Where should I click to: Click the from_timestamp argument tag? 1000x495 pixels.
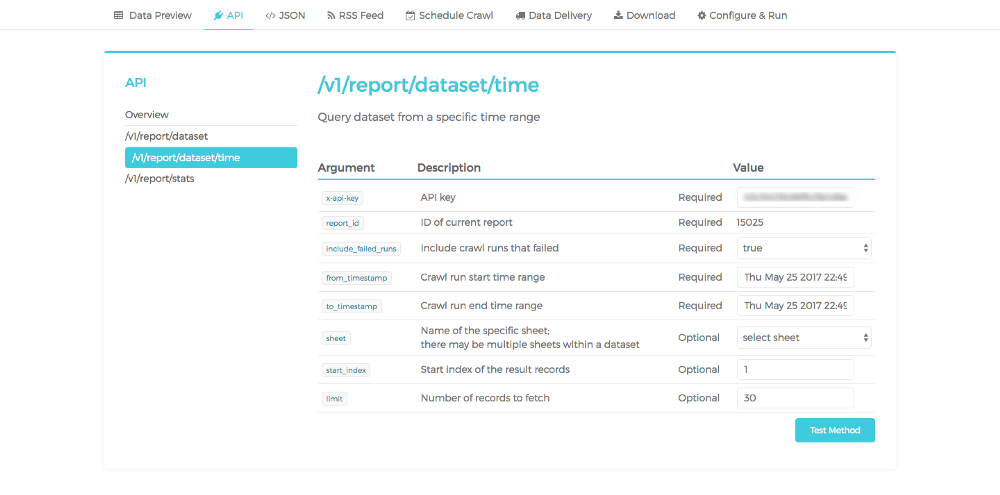[357, 278]
